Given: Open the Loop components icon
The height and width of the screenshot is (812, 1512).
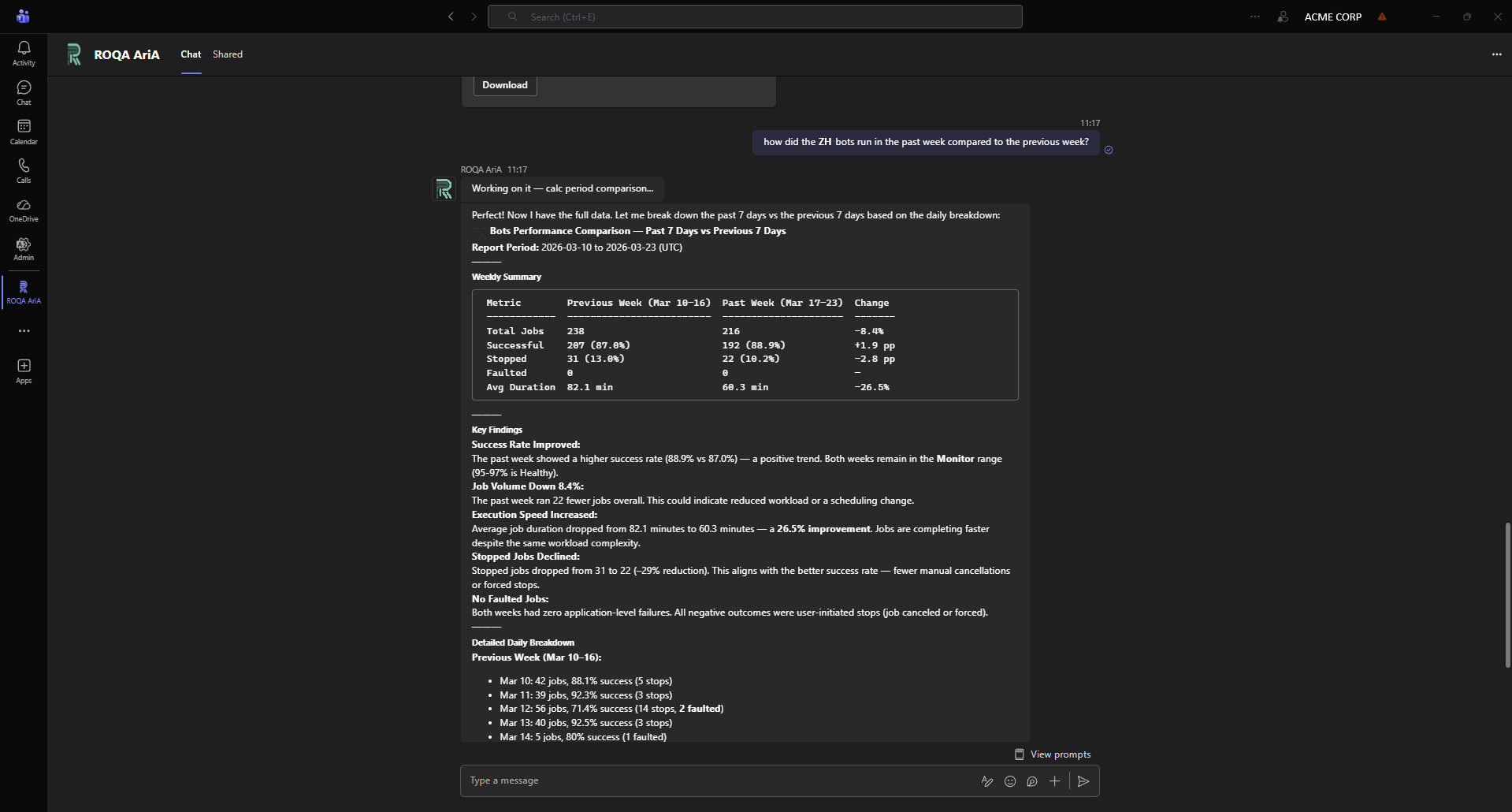Looking at the screenshot, I should click(1032, 781).
